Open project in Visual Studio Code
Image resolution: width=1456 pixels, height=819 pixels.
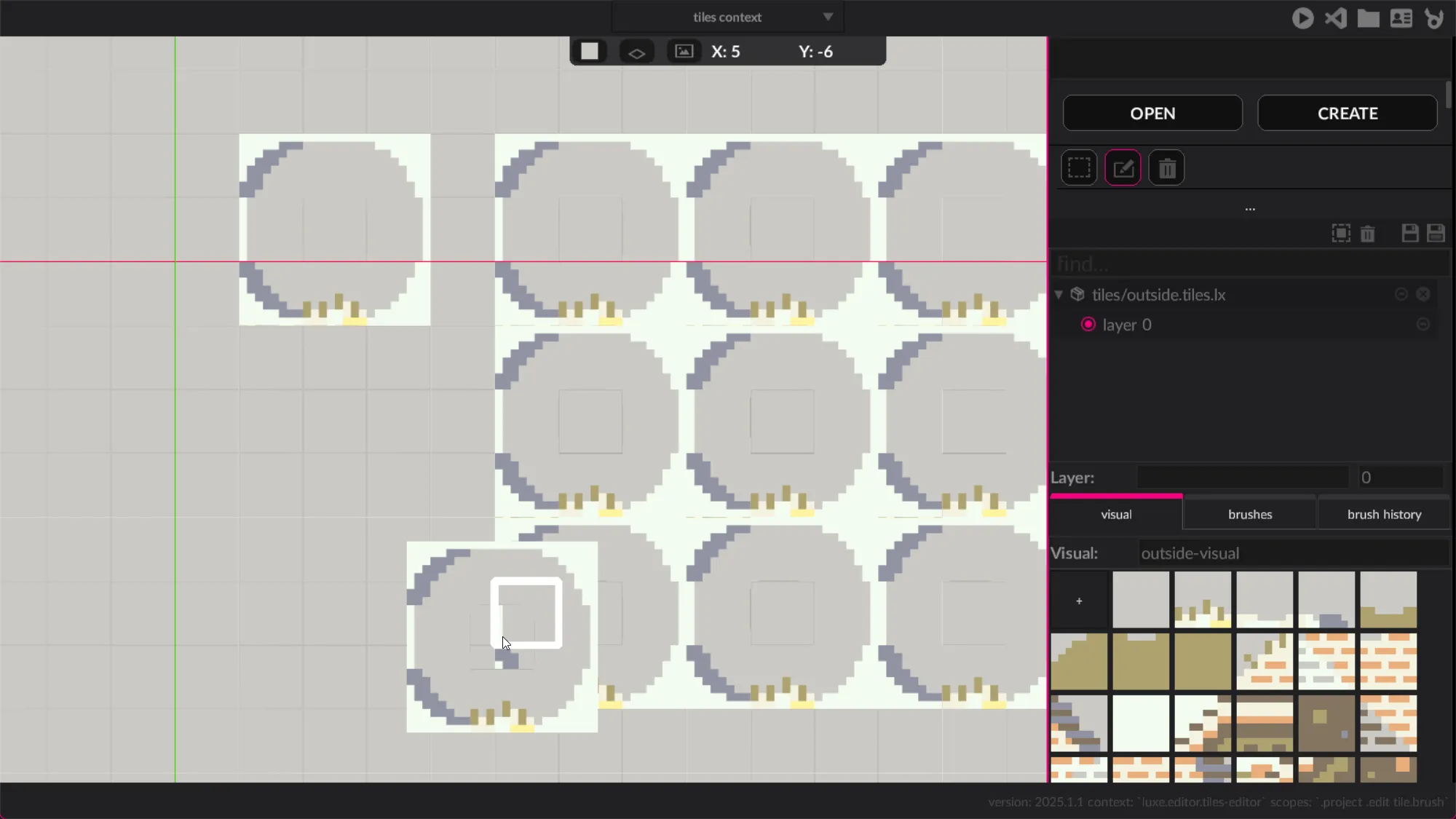point(1336,18)
